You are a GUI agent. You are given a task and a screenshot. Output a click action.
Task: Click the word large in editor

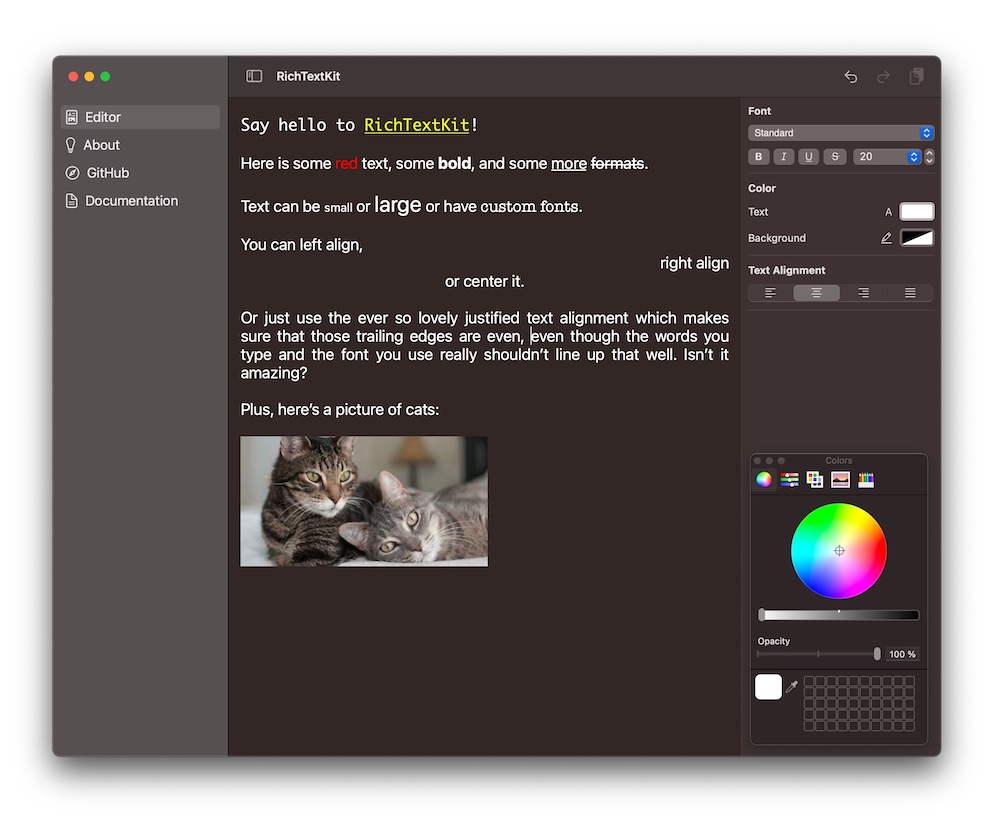397,205
